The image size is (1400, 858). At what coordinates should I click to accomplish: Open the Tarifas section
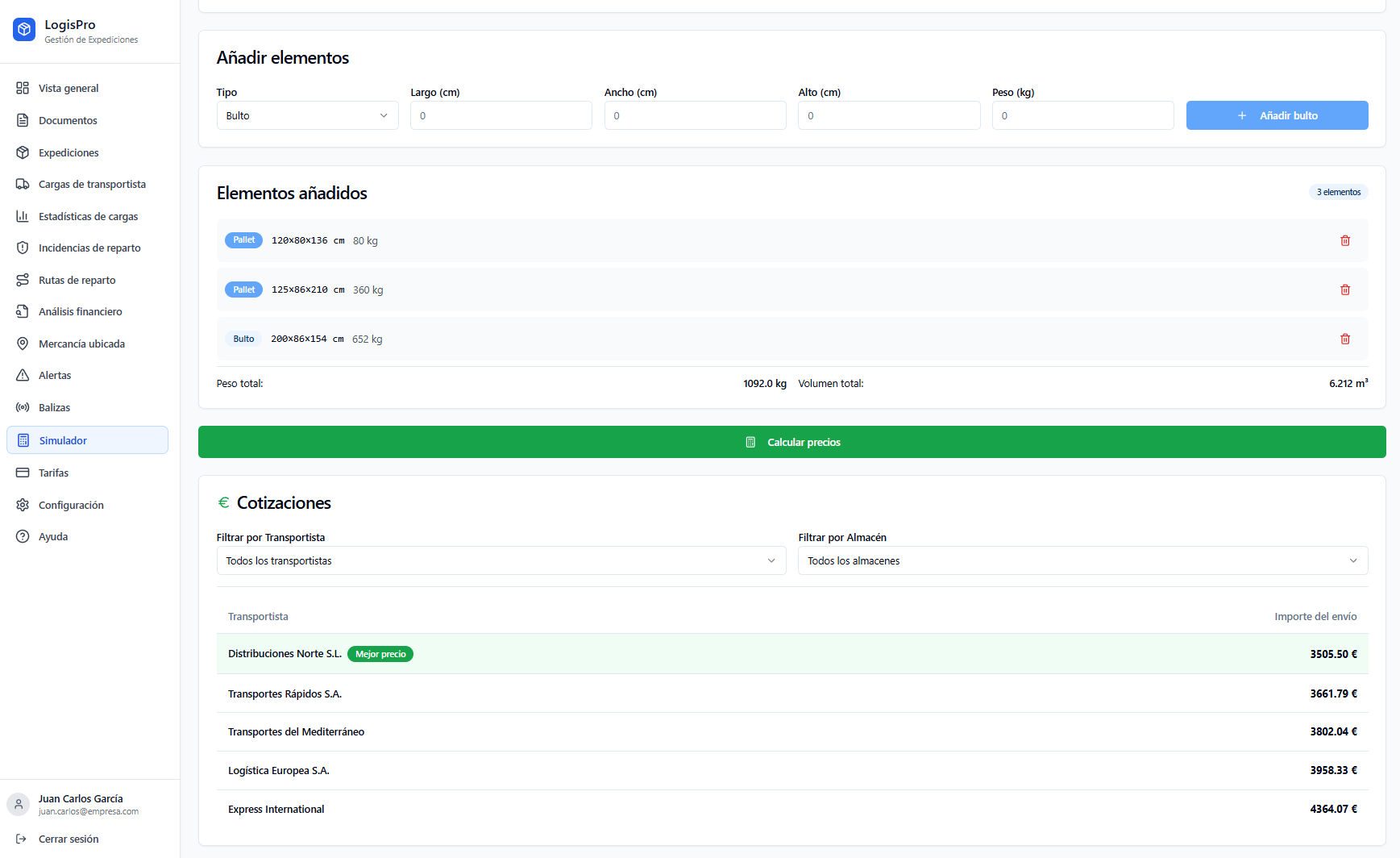point(53,473)
